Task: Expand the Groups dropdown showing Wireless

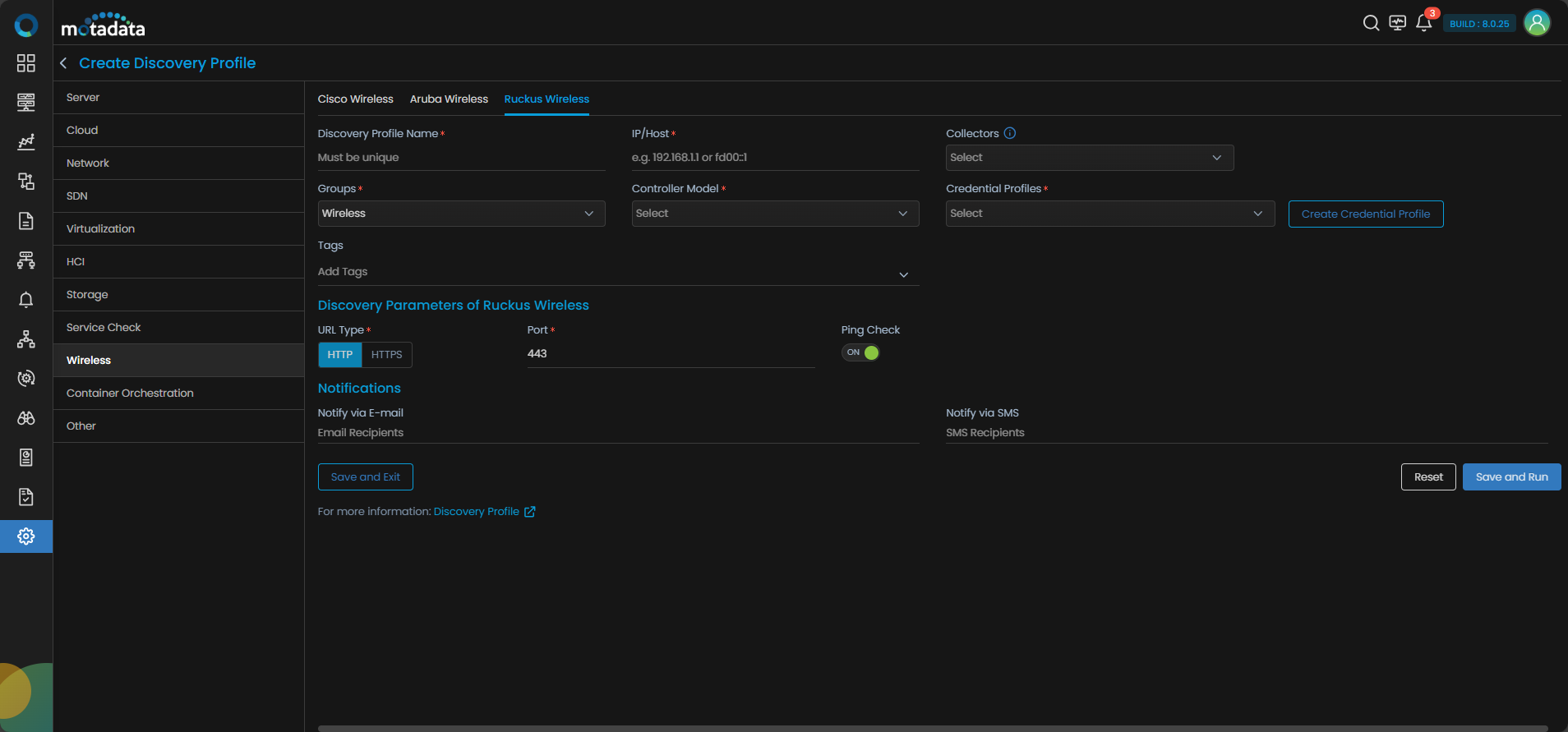Action: pyautogui.click(x=461, y=214)
